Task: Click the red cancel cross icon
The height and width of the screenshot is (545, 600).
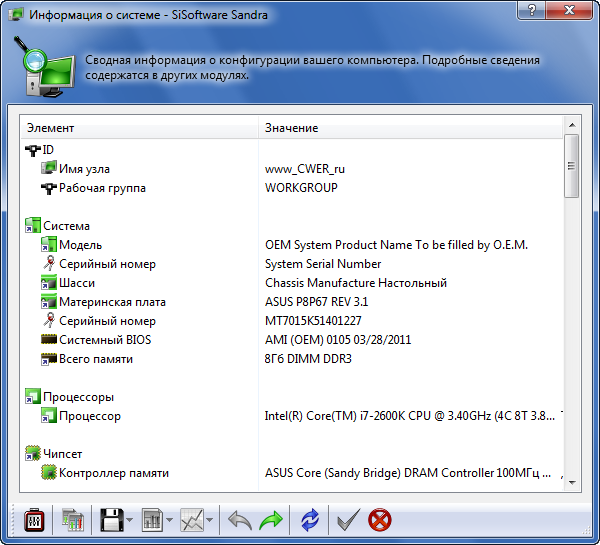Action: click(x=380, y=520)
